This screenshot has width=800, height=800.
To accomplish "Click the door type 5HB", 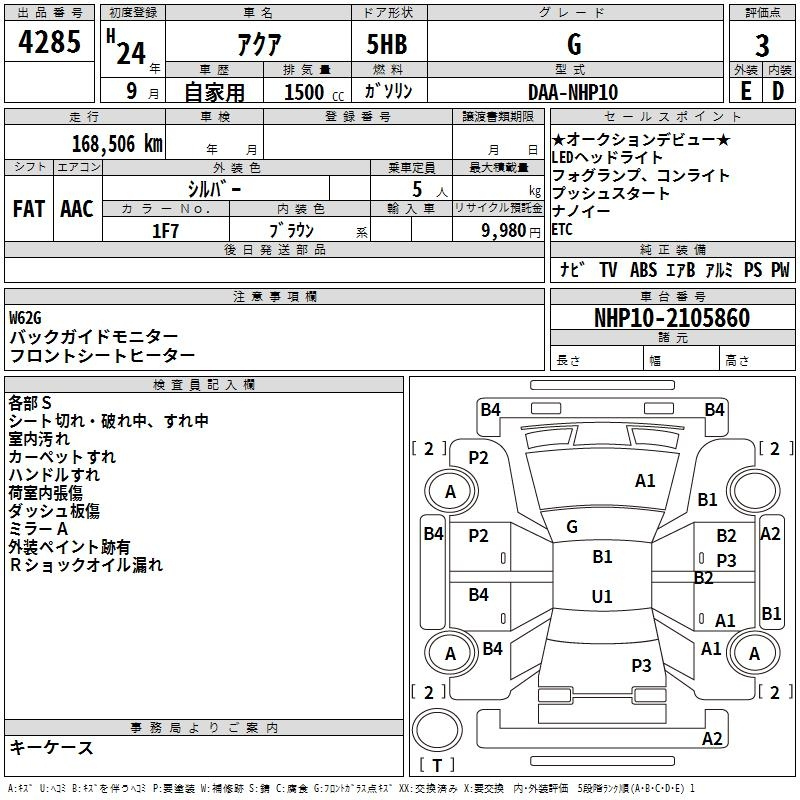I will coord(387,44).
